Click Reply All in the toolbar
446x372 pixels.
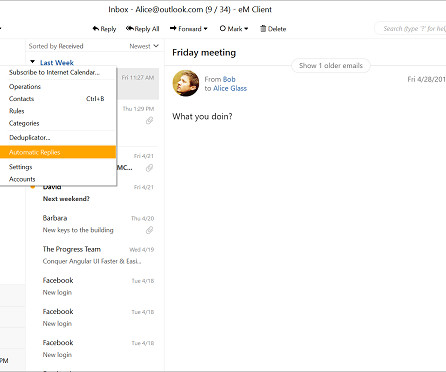pyautogui.click(x=142, y=29)
